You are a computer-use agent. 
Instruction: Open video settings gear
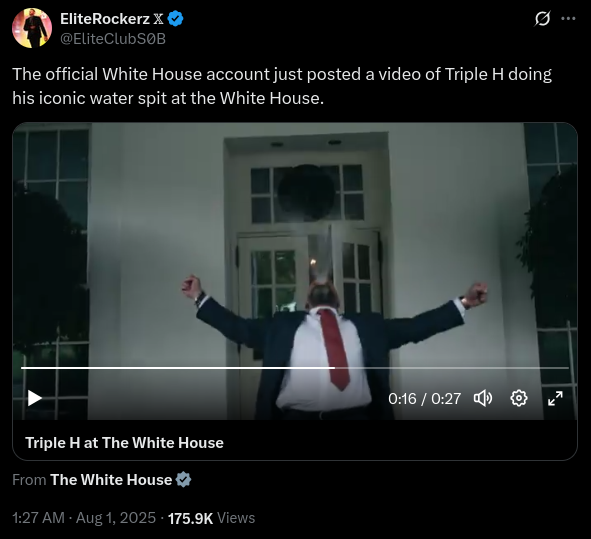pyautogui.click(x=519, y=398)
